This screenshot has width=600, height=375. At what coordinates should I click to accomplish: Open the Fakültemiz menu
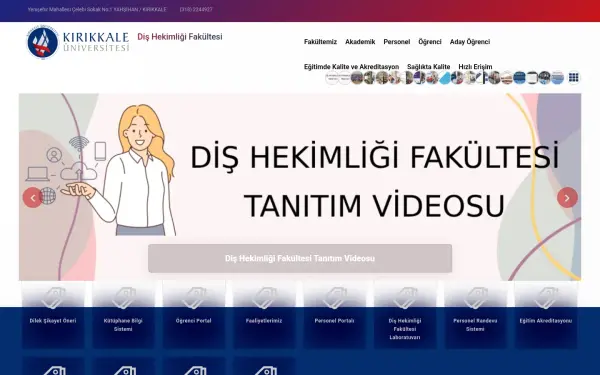320,42
